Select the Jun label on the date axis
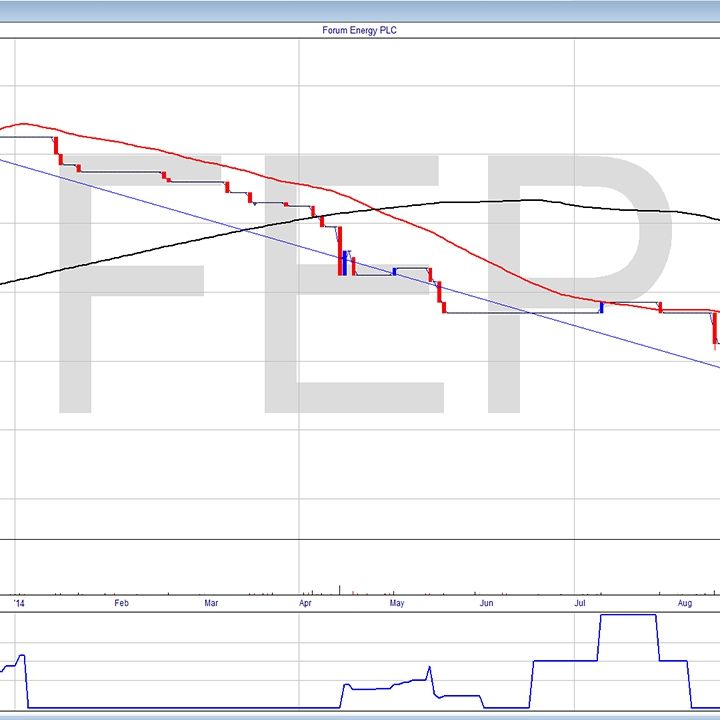Screen dimensions: 720x720 click(486, 604)
